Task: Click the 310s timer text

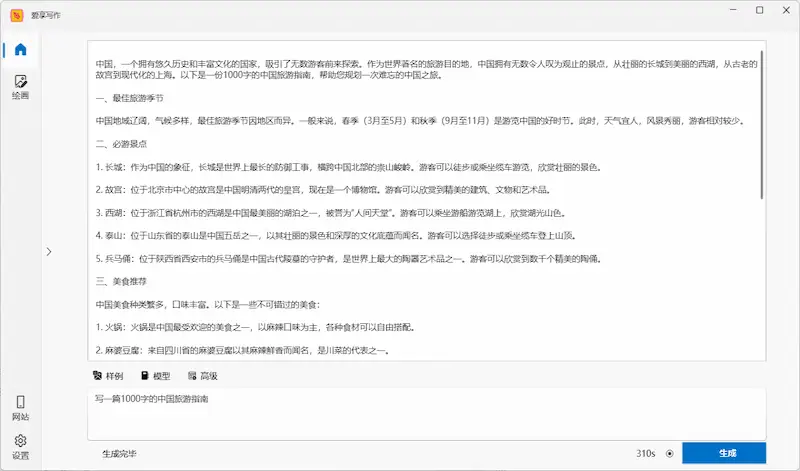Action: (645, 454)
